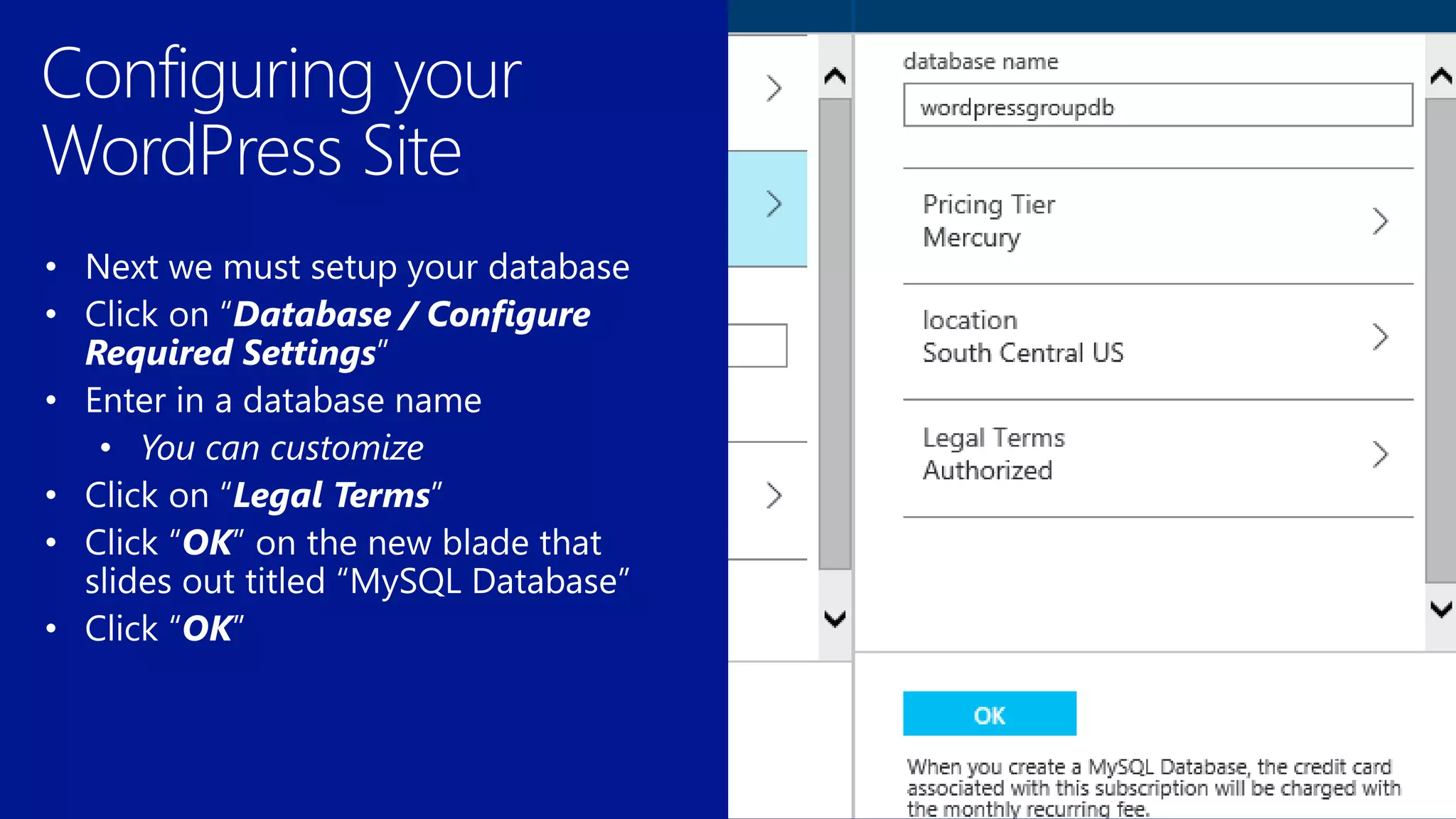
Task: Click the lower chevron in left blade
Action: 774,496
